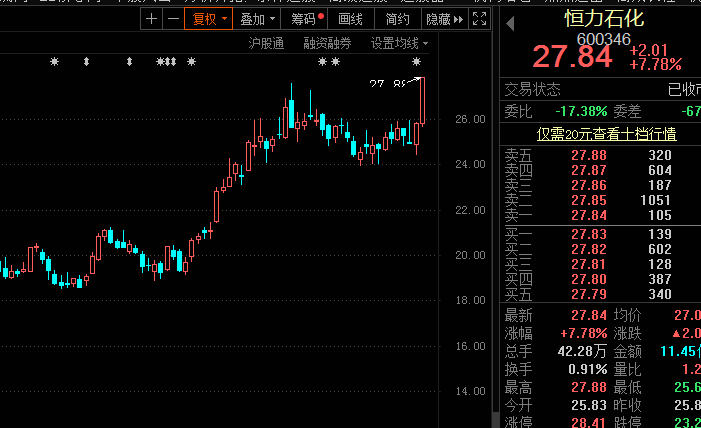Screen dimensions: 701x428
Task: Click the 涨停 28.41 value
Action: [x=589, y=422]
